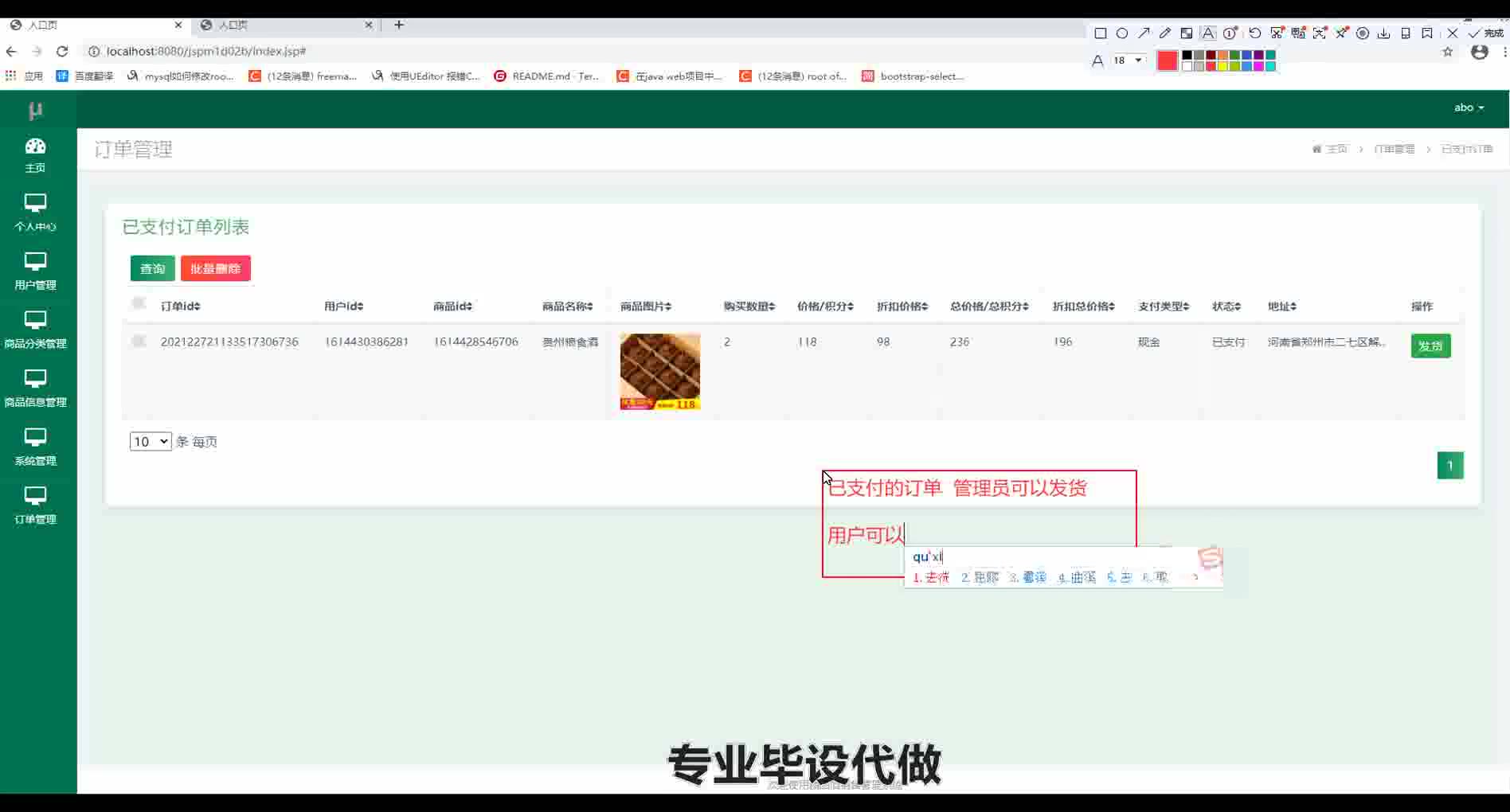Undo the last annotation
Image resolution: width=1510 pixels, height=812 pixels.
pos(1254,33)
